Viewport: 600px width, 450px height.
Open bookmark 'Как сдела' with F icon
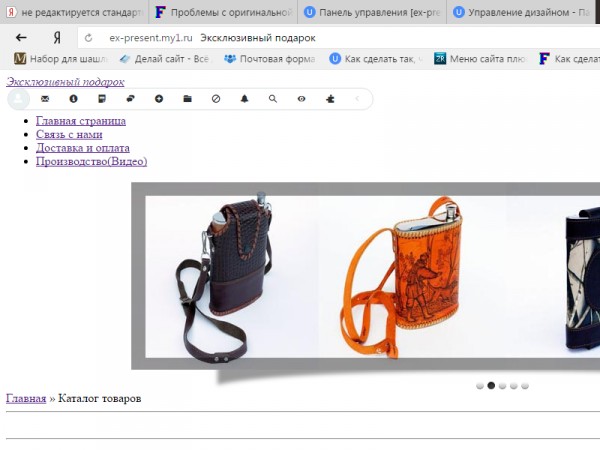(569, 59)
